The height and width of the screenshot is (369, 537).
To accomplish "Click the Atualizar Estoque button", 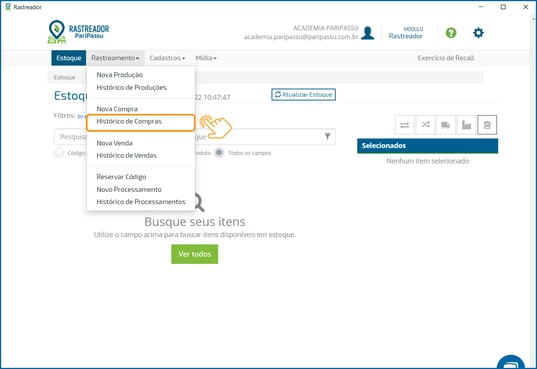I will click(x=303, y=95).
